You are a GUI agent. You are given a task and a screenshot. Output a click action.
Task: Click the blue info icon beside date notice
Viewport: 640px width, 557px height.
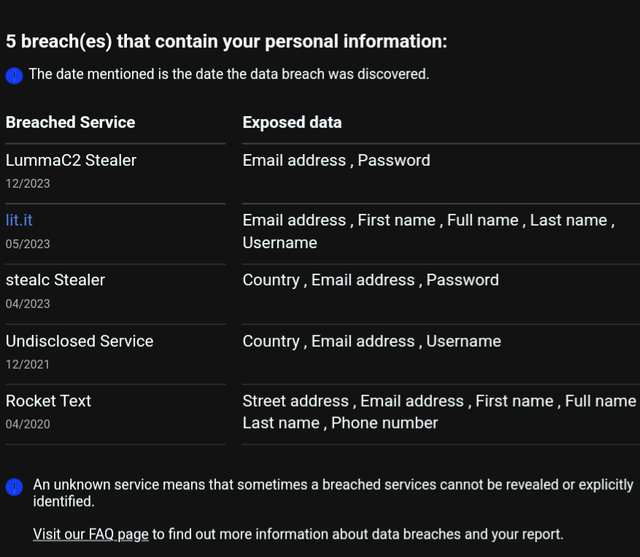point(14,75)
